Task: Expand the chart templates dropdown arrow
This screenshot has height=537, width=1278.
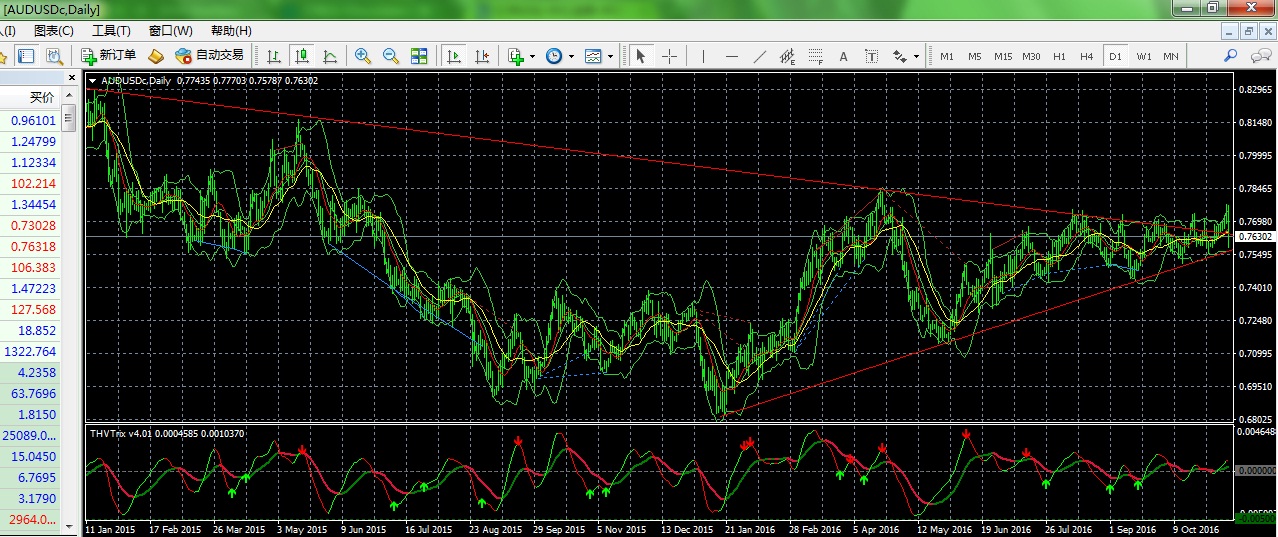Action: [x=610, y=57]
